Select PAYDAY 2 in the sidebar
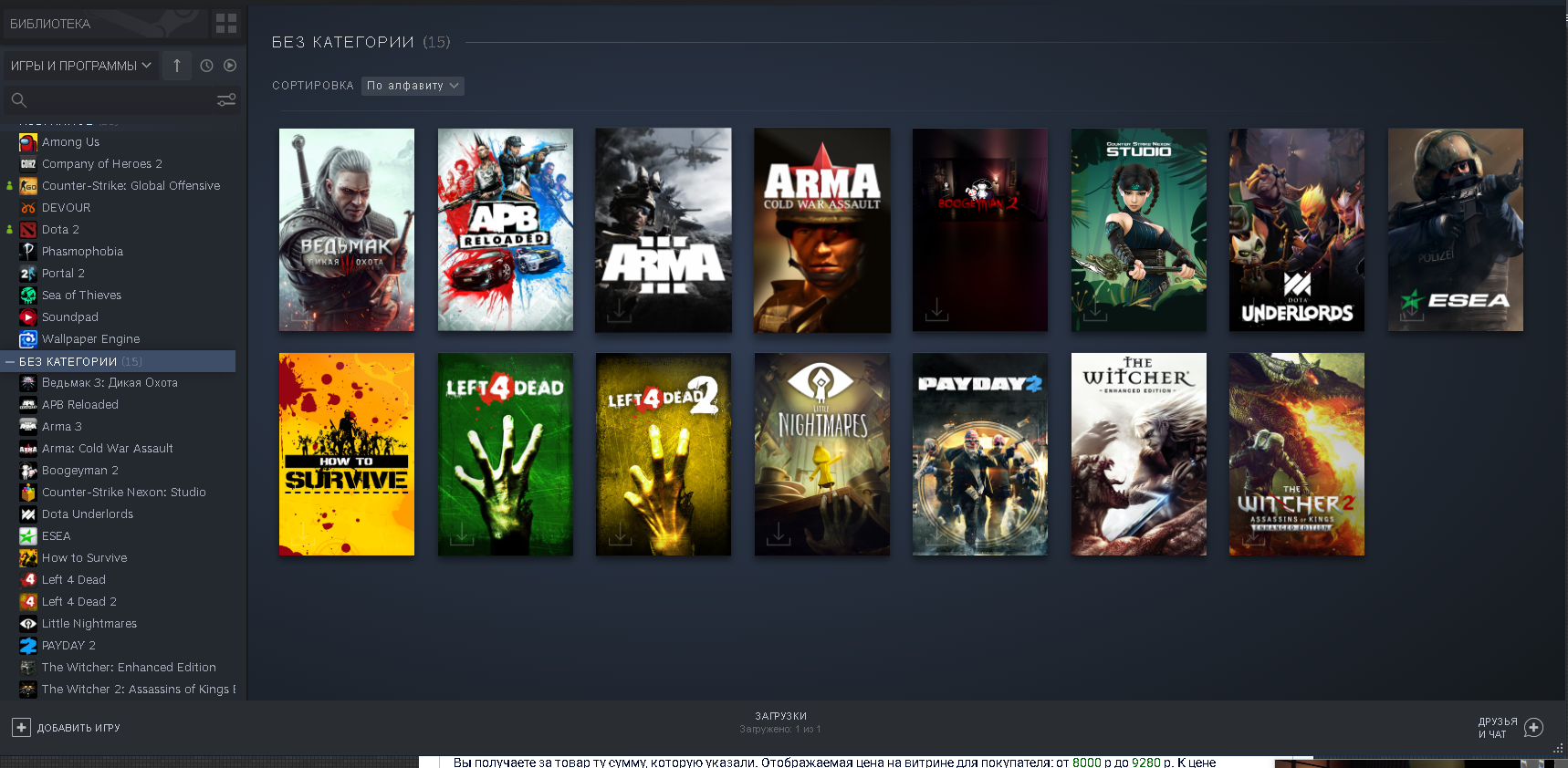The image size is (1568, 768). [x=68, y=646]
